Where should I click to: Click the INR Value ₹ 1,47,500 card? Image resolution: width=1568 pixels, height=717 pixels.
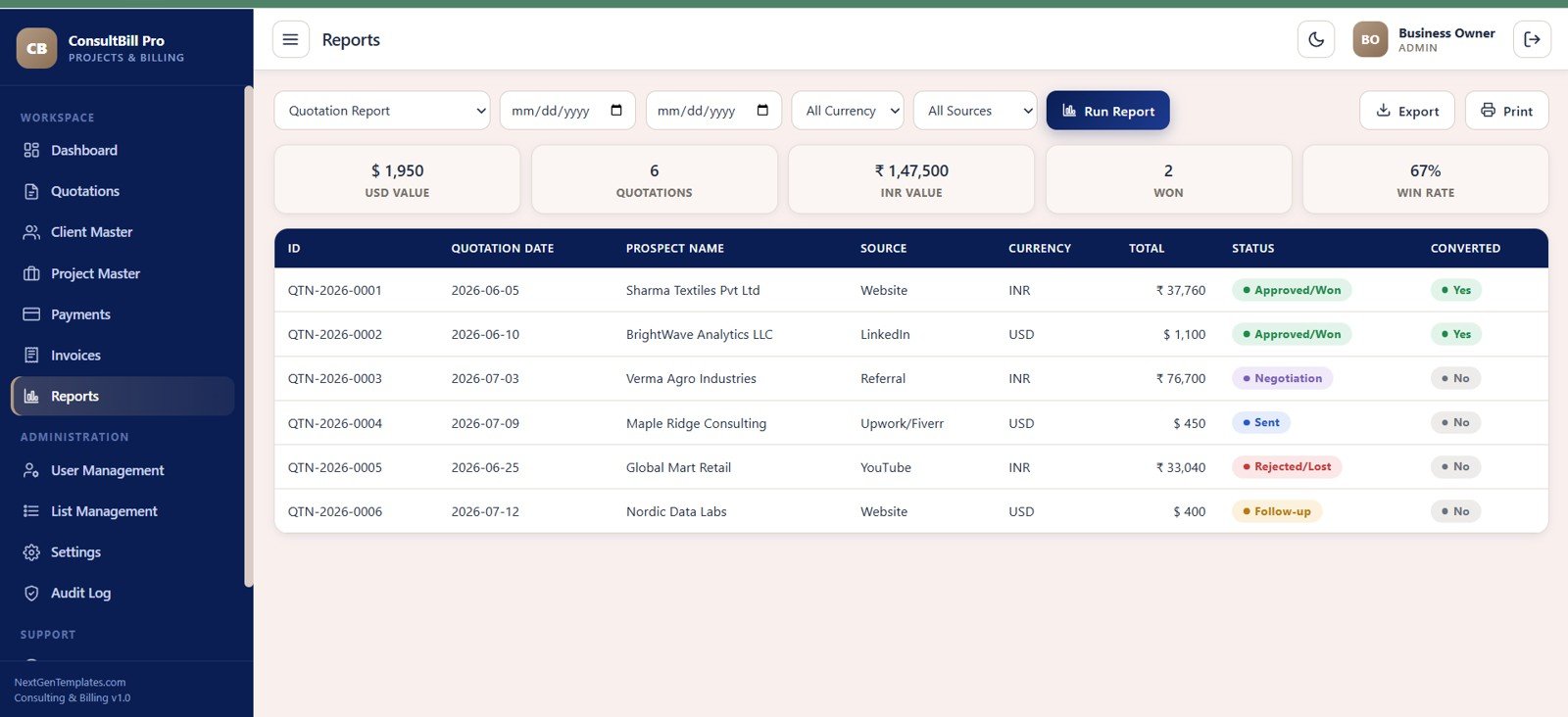click(x=911, y=179)
